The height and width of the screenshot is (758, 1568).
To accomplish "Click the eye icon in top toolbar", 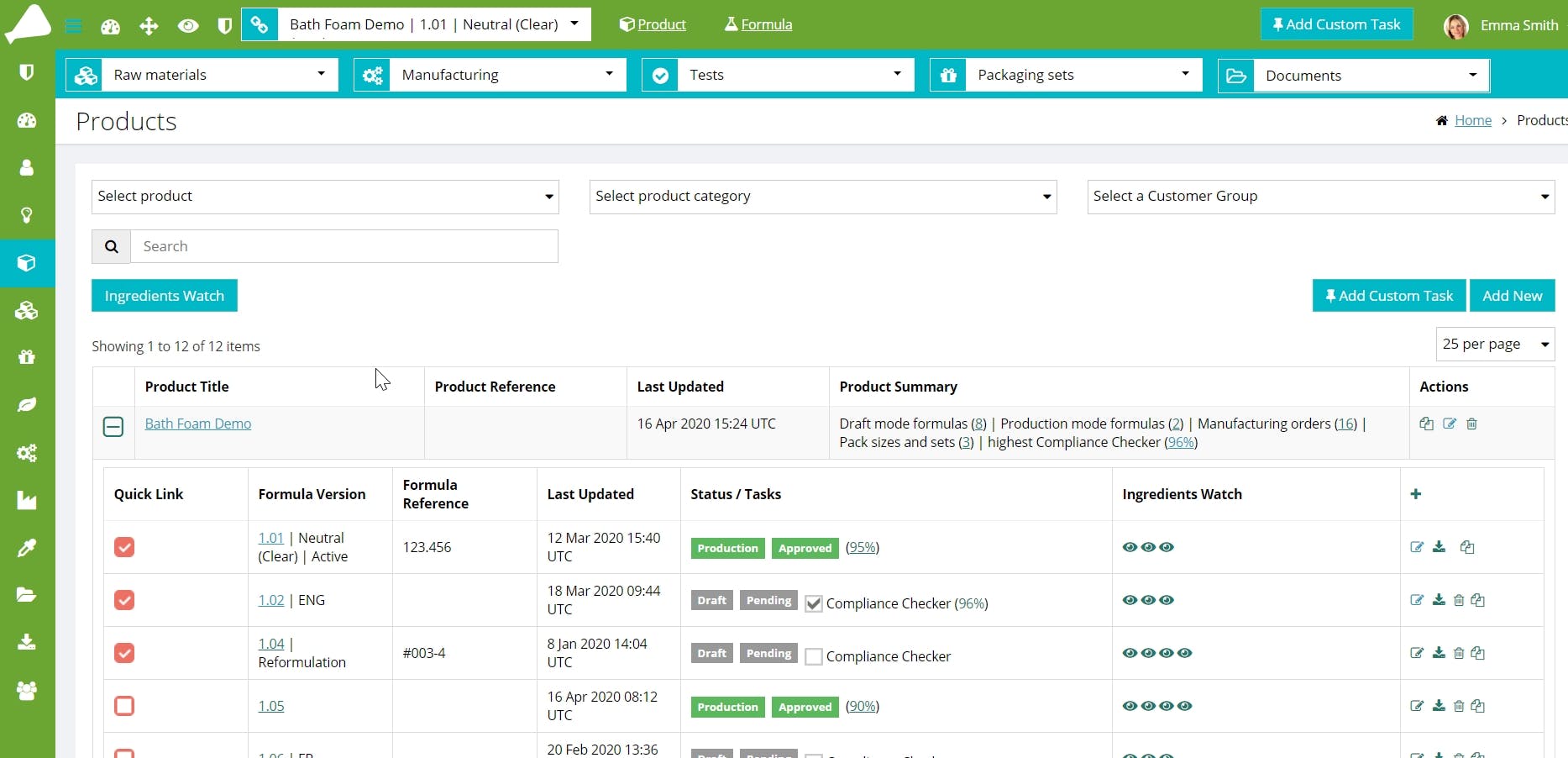I will 188,26.
